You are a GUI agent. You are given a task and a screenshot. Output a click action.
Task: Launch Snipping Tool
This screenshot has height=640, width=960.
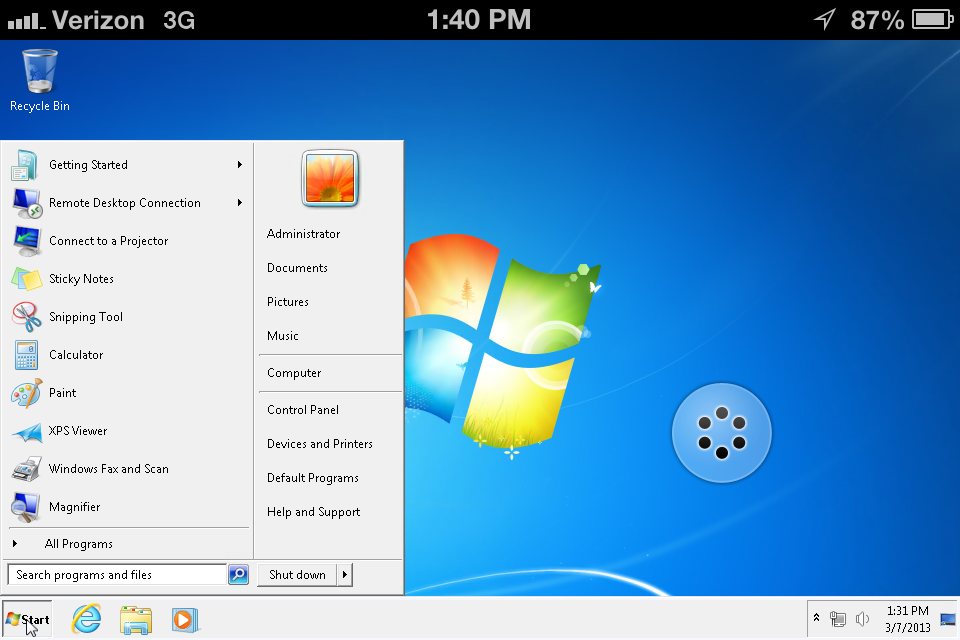86,317
